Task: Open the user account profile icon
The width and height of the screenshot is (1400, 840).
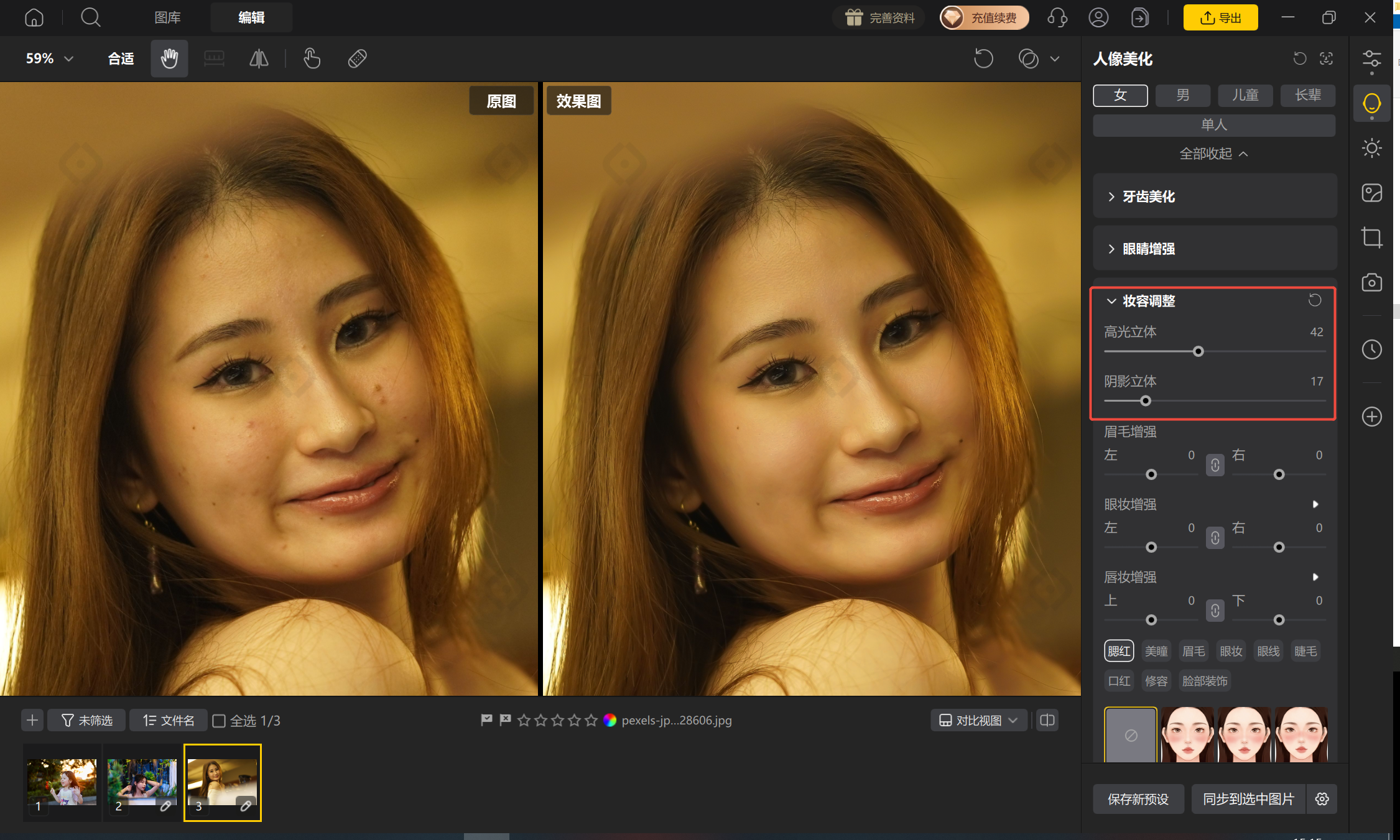Action: coord(1098,17)
